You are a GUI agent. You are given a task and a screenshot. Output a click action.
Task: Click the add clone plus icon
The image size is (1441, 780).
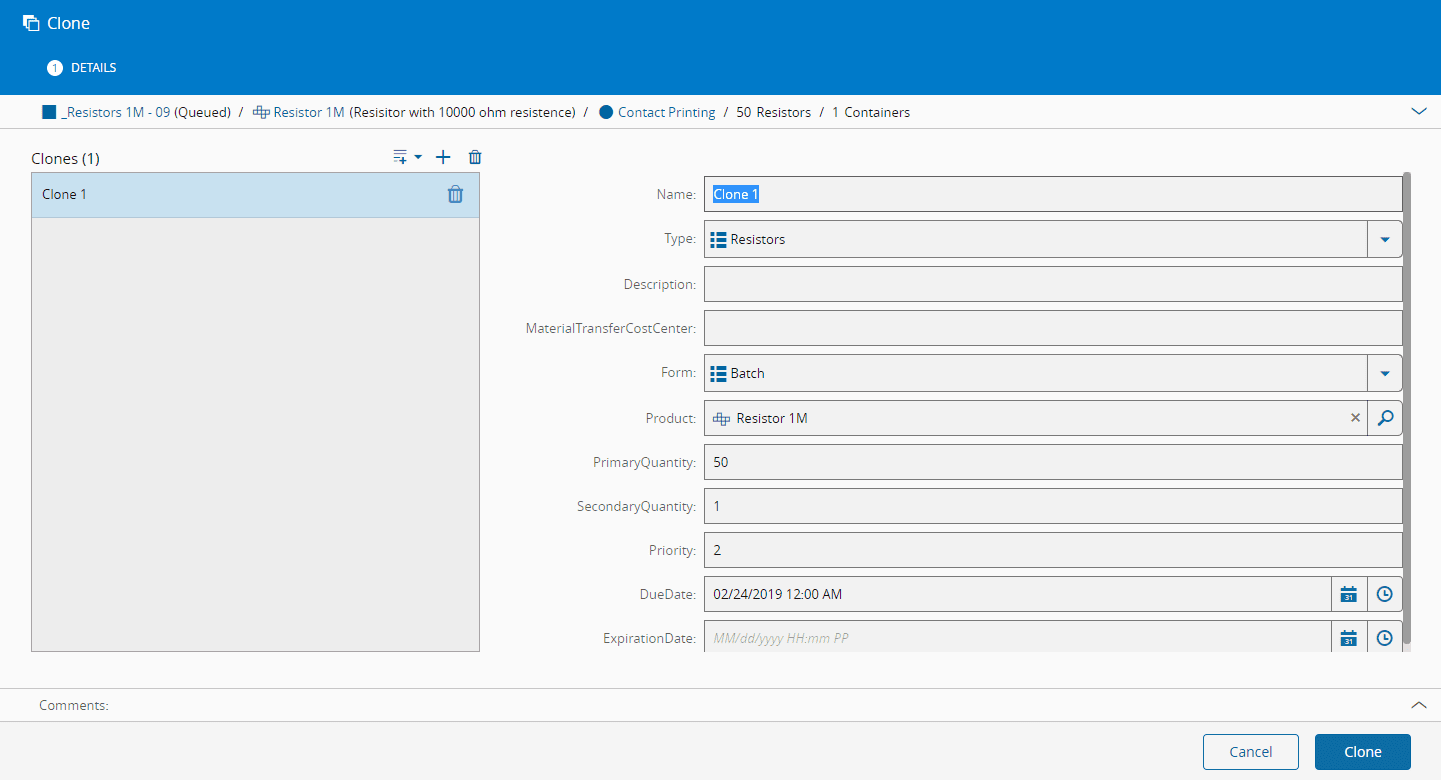pos(443,157)
